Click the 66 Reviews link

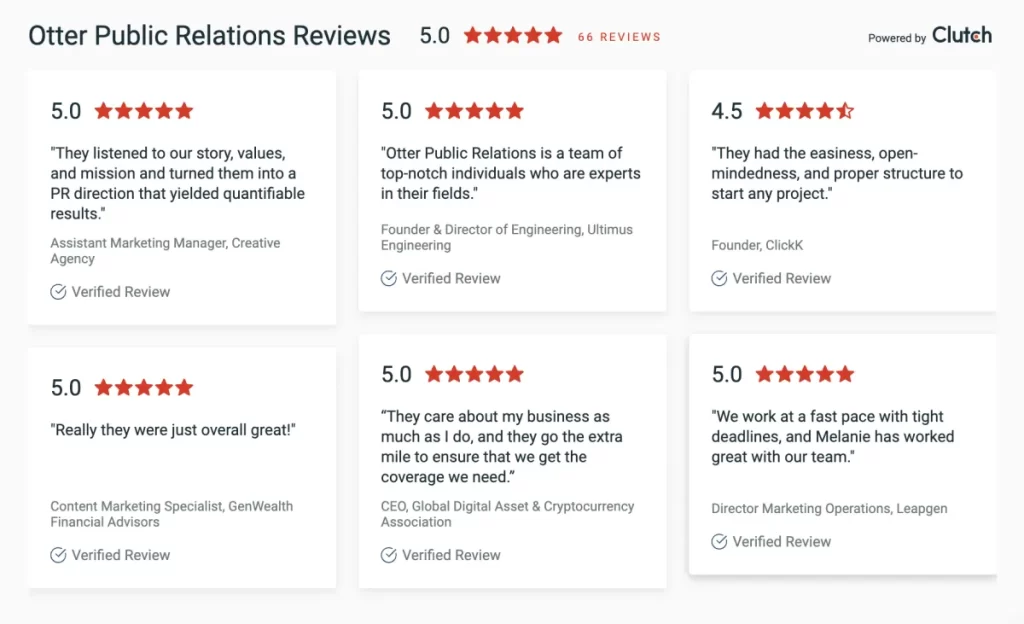(x=619, y=37)
